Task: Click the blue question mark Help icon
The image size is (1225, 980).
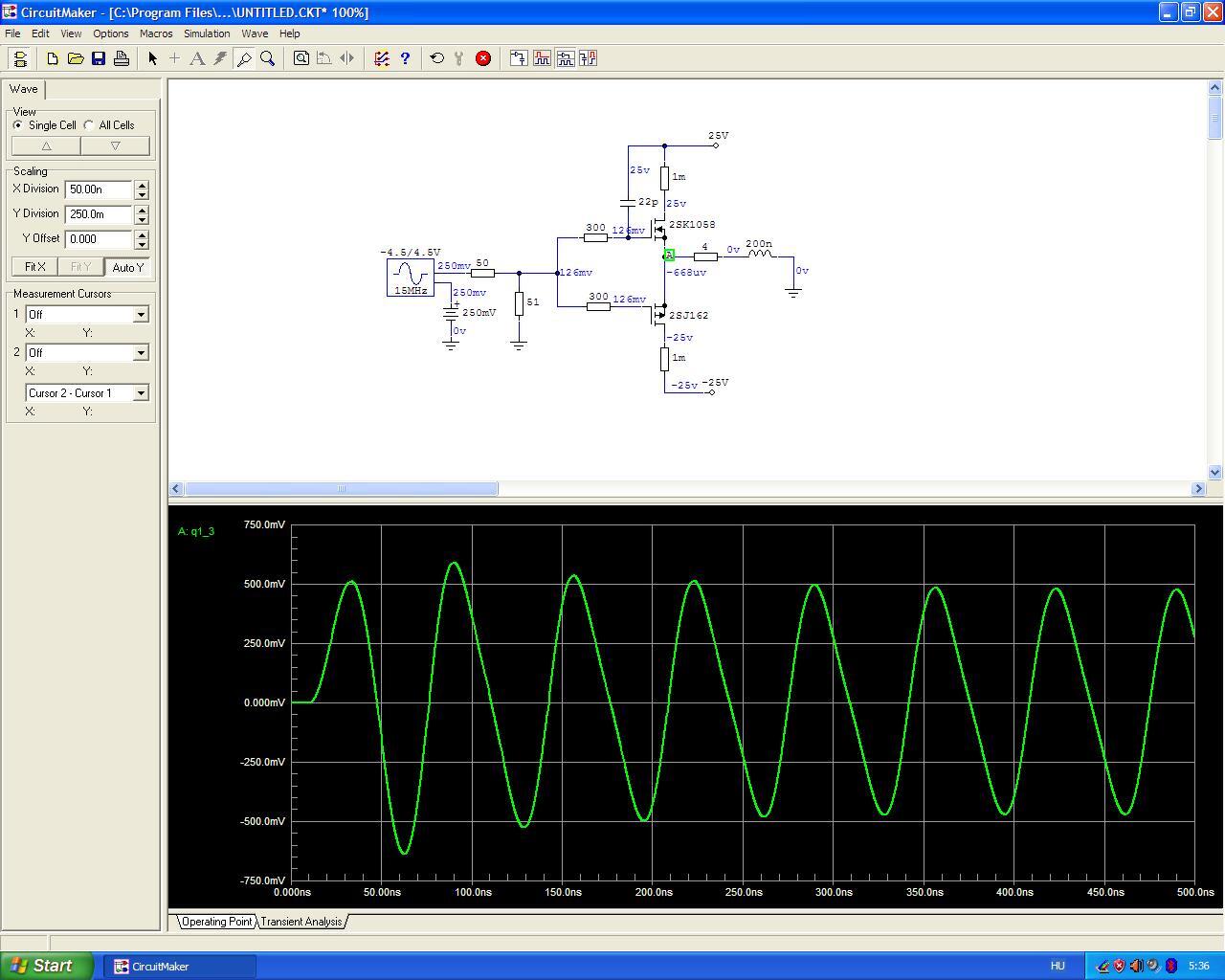Action: click(x=405, y=58)
